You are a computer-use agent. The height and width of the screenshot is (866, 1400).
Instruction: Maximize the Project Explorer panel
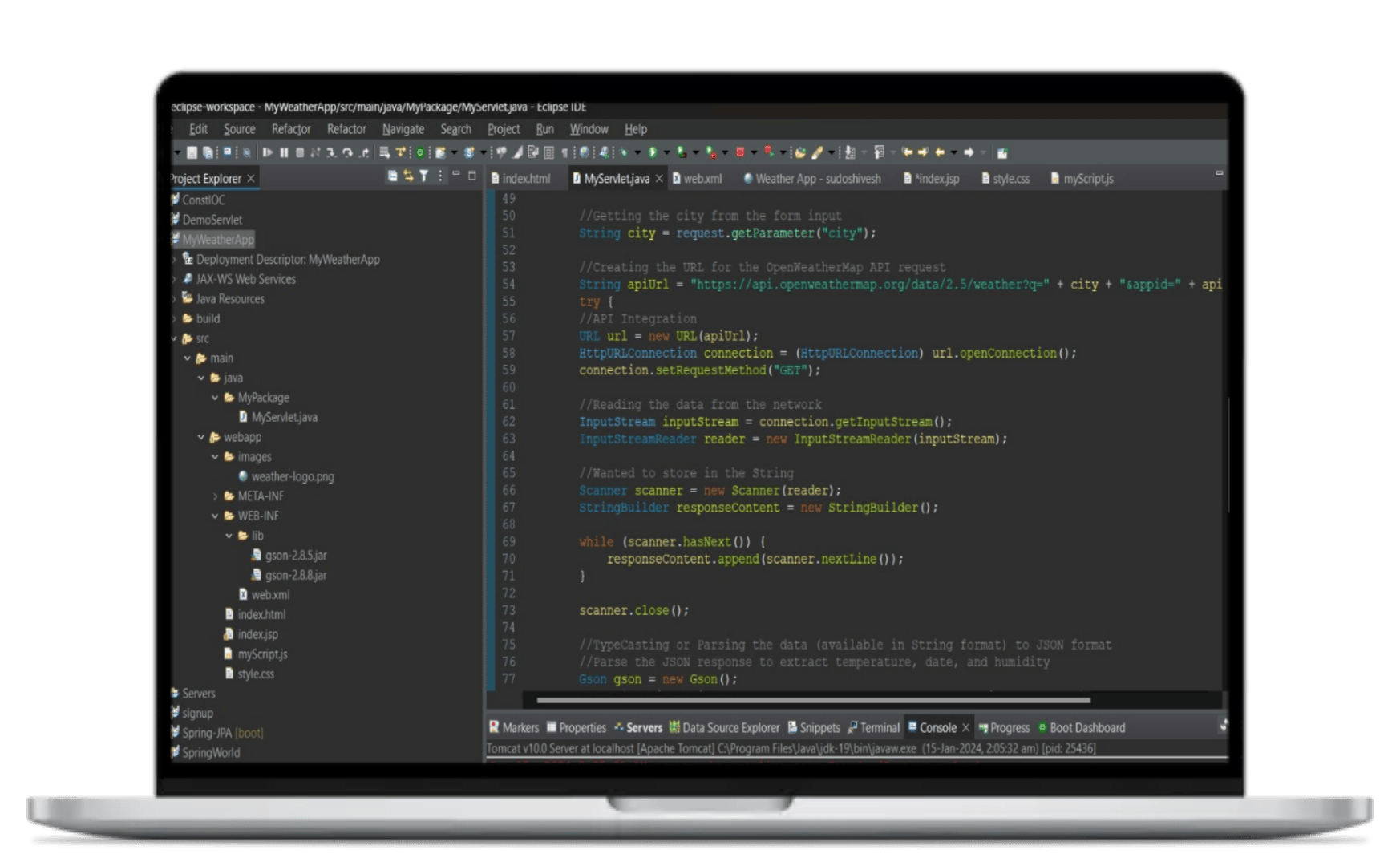pyautogui.click(x=472, y=176)
